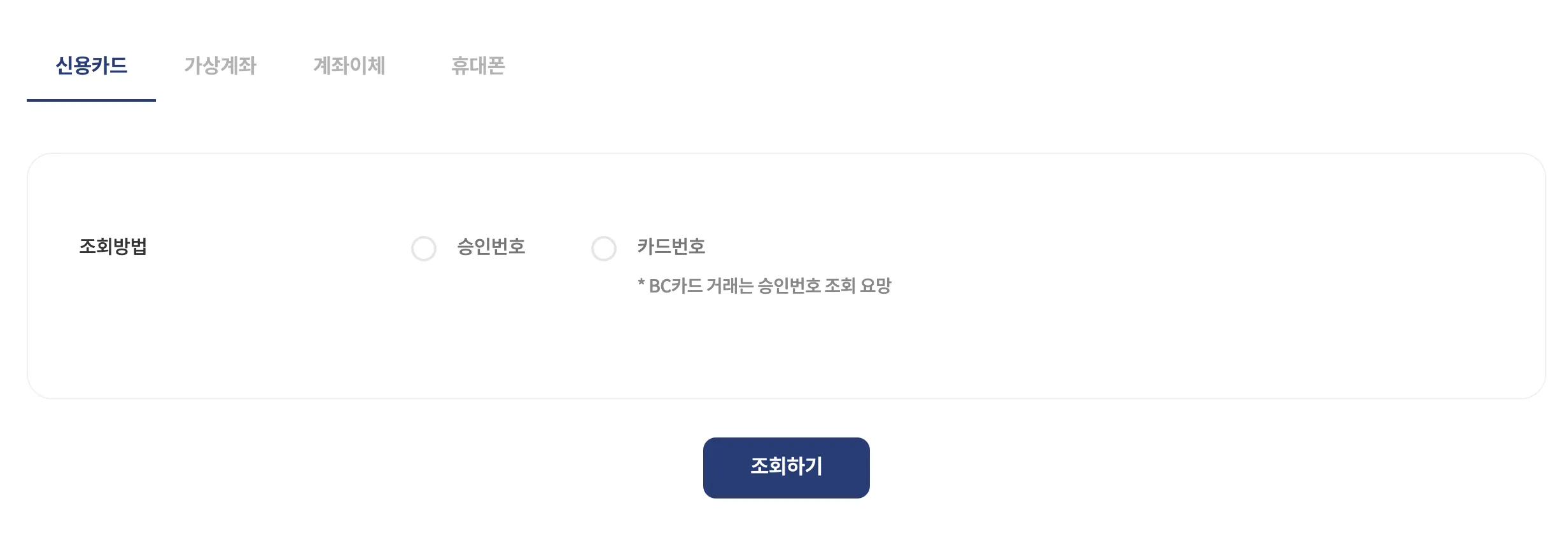Click the blue underline beneath 신용카드
Image resolution: width=1568 pixels, height=557 pixels.
(91, 100)
